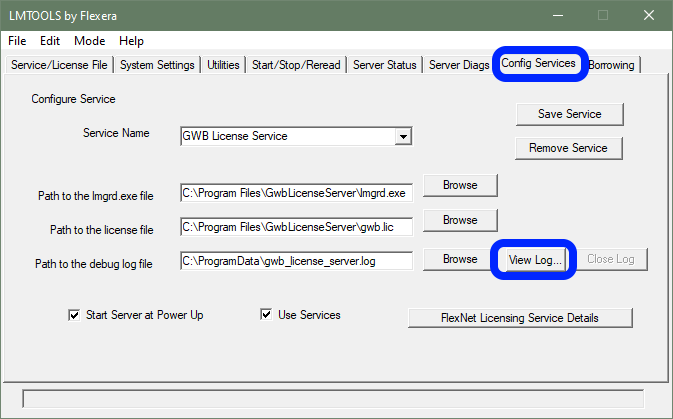Switch to the Borrowing tab
The width and height of the screenshot is (673, 419).
[612, 65]
